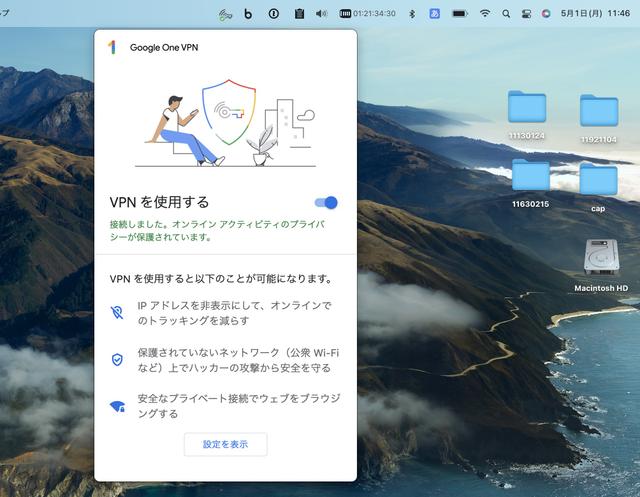
Task: Open Google One VPN key menu bar icon
Action: [225, 14]
